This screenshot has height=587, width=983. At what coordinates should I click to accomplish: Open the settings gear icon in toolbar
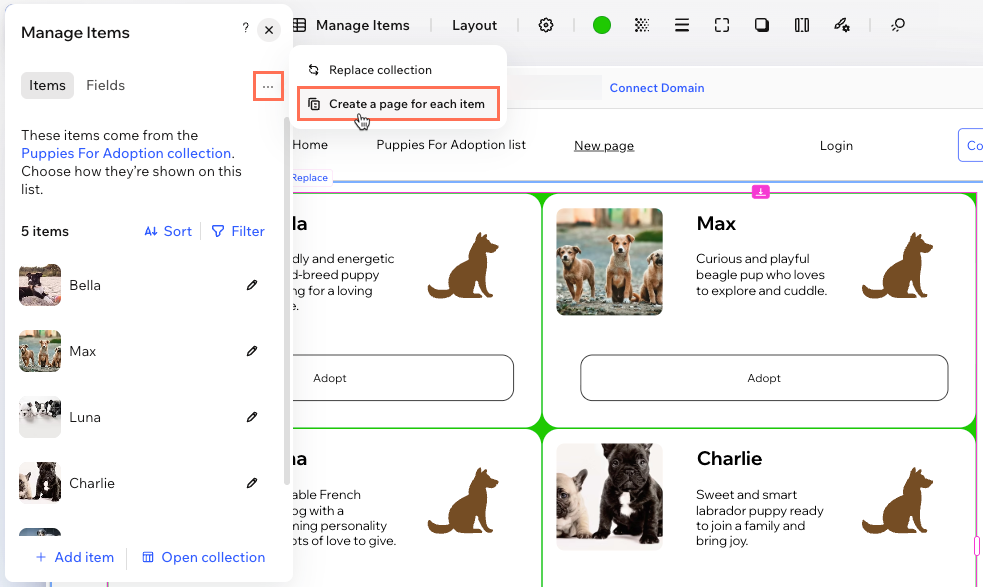click(x=546, y=25)
